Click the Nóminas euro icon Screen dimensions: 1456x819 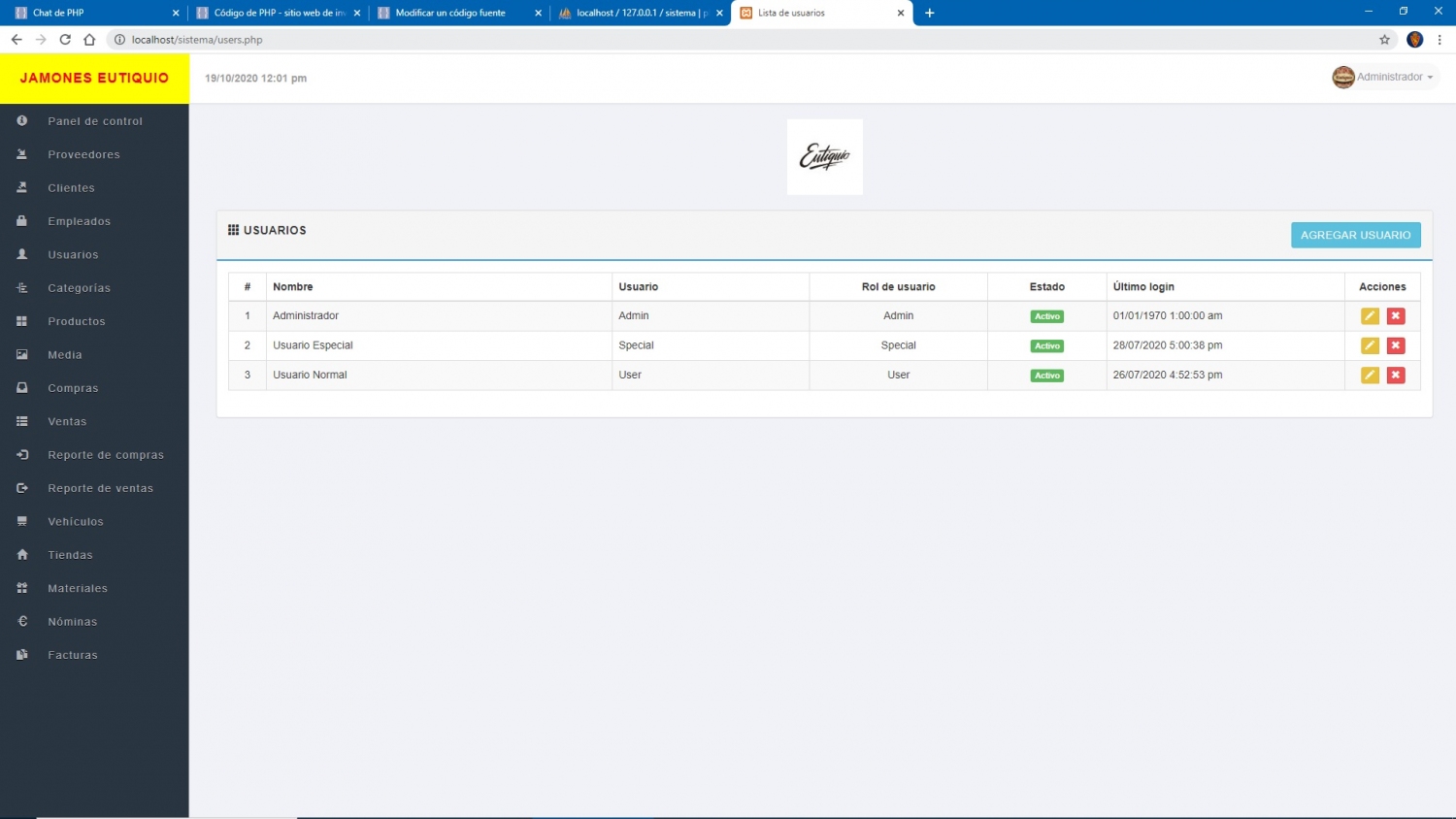(21, 621)
